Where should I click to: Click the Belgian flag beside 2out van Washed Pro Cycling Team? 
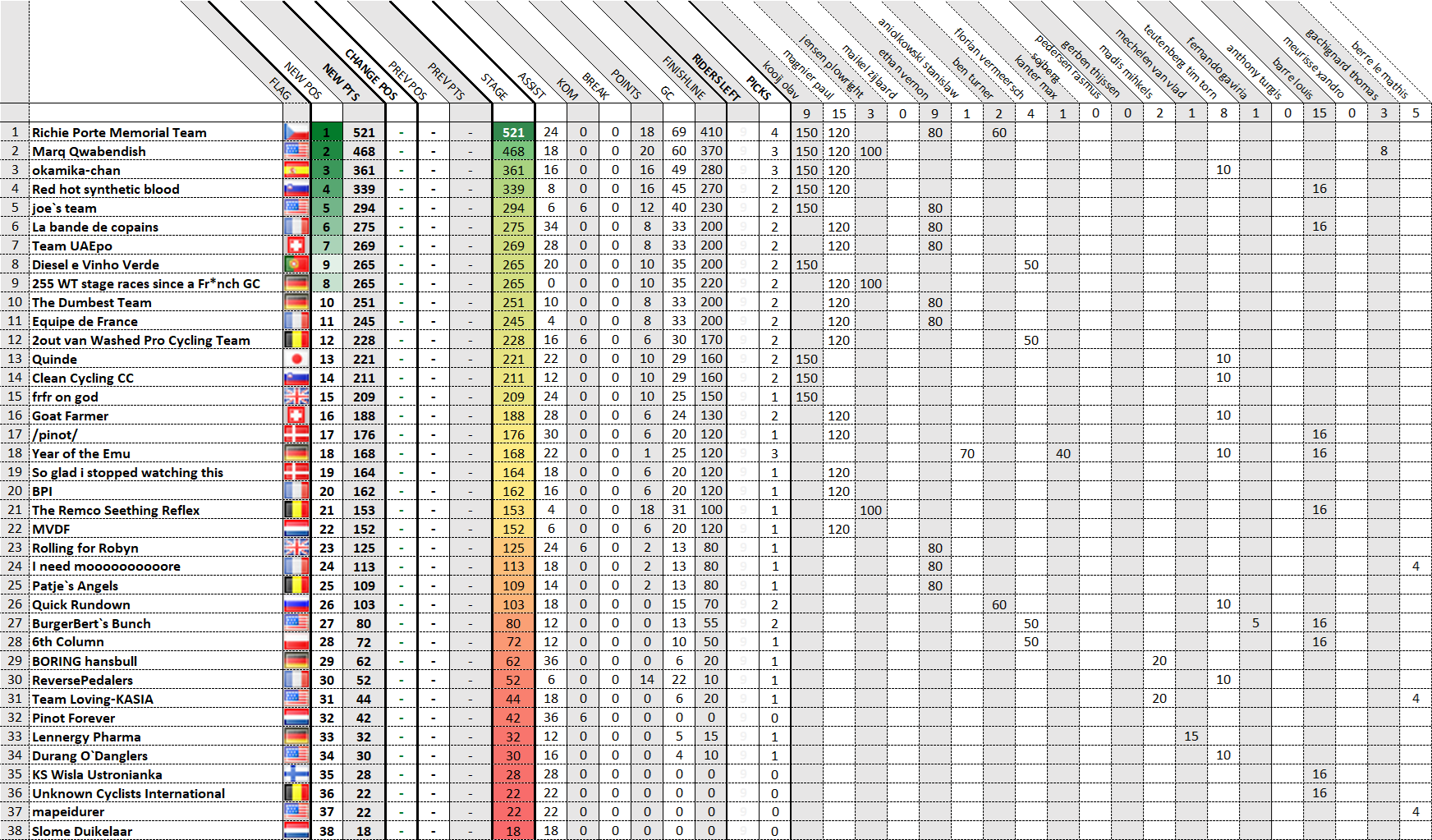click(296, 340)
